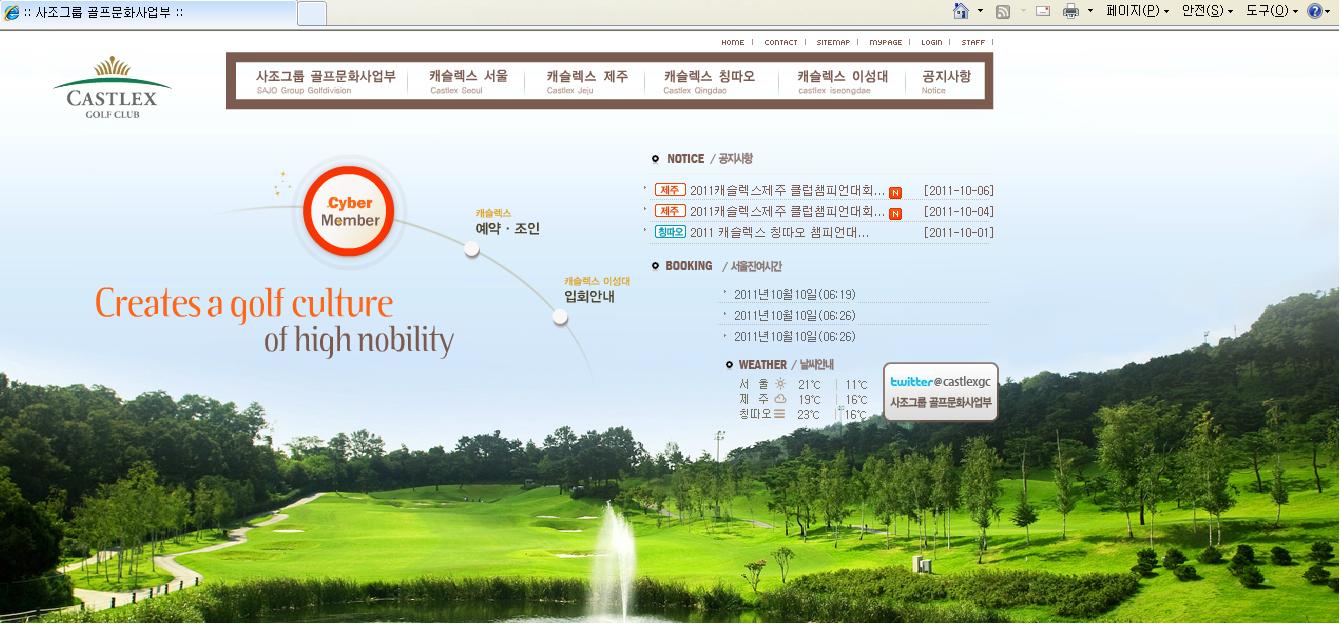Click the 서울 21℃ temperature value
This screenshot has width=1341, height=624.
coord(809,385)
